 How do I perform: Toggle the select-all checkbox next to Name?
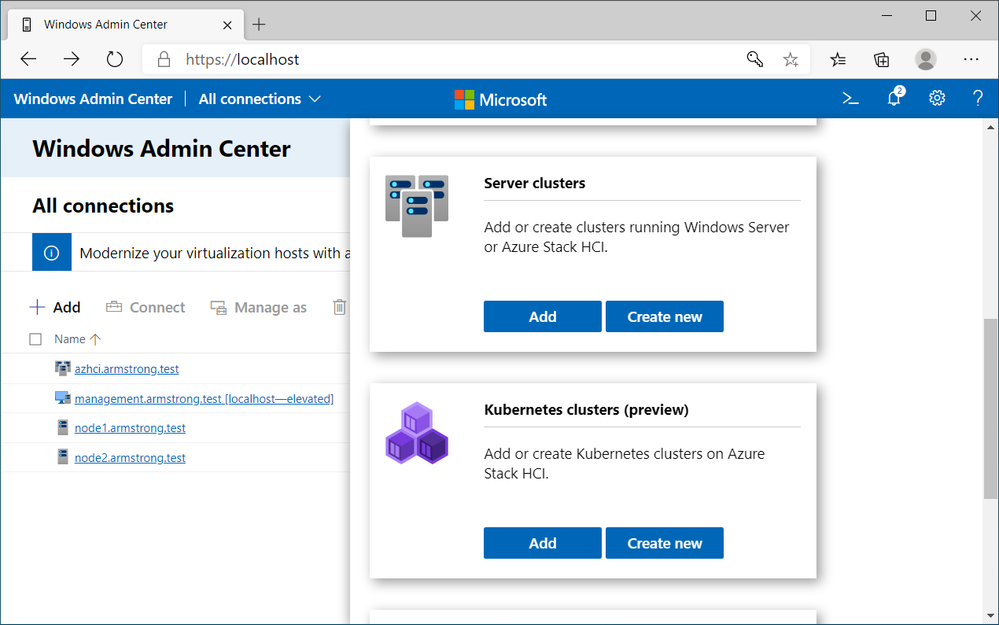click(x=36, y=339)
